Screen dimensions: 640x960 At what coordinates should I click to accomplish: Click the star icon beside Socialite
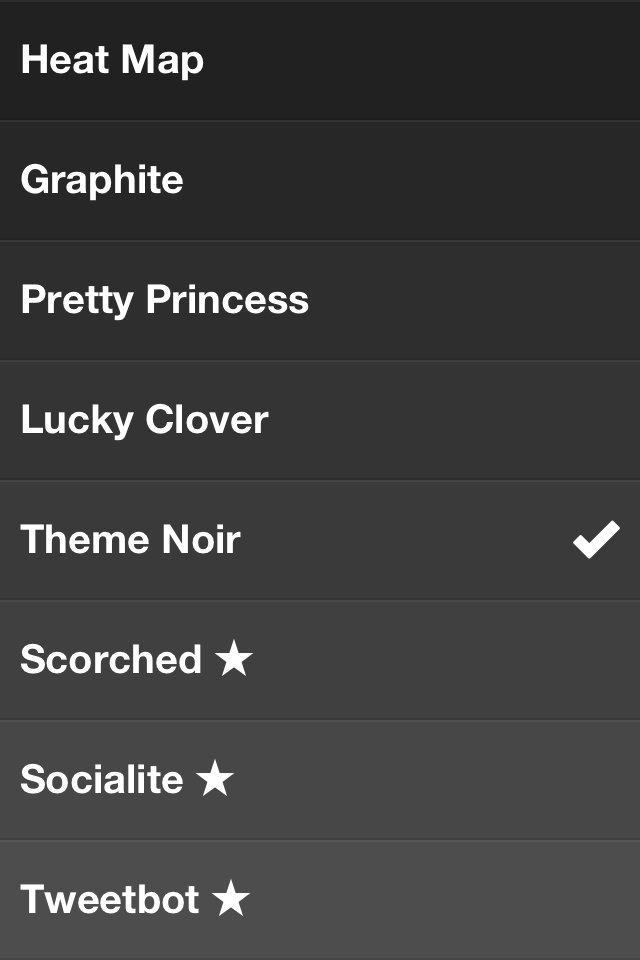coord(215,780)
